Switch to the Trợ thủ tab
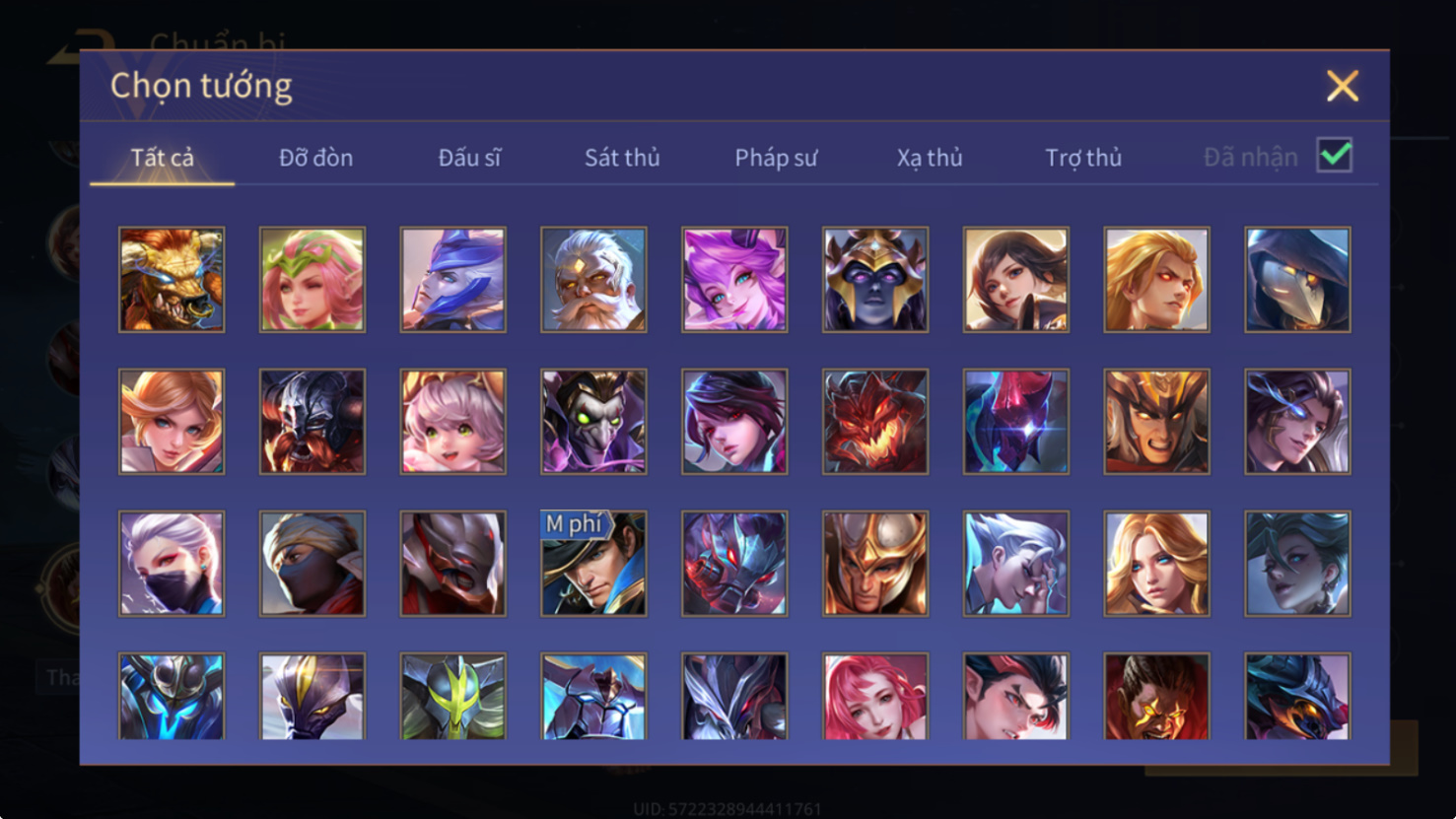 (1083, 158)
